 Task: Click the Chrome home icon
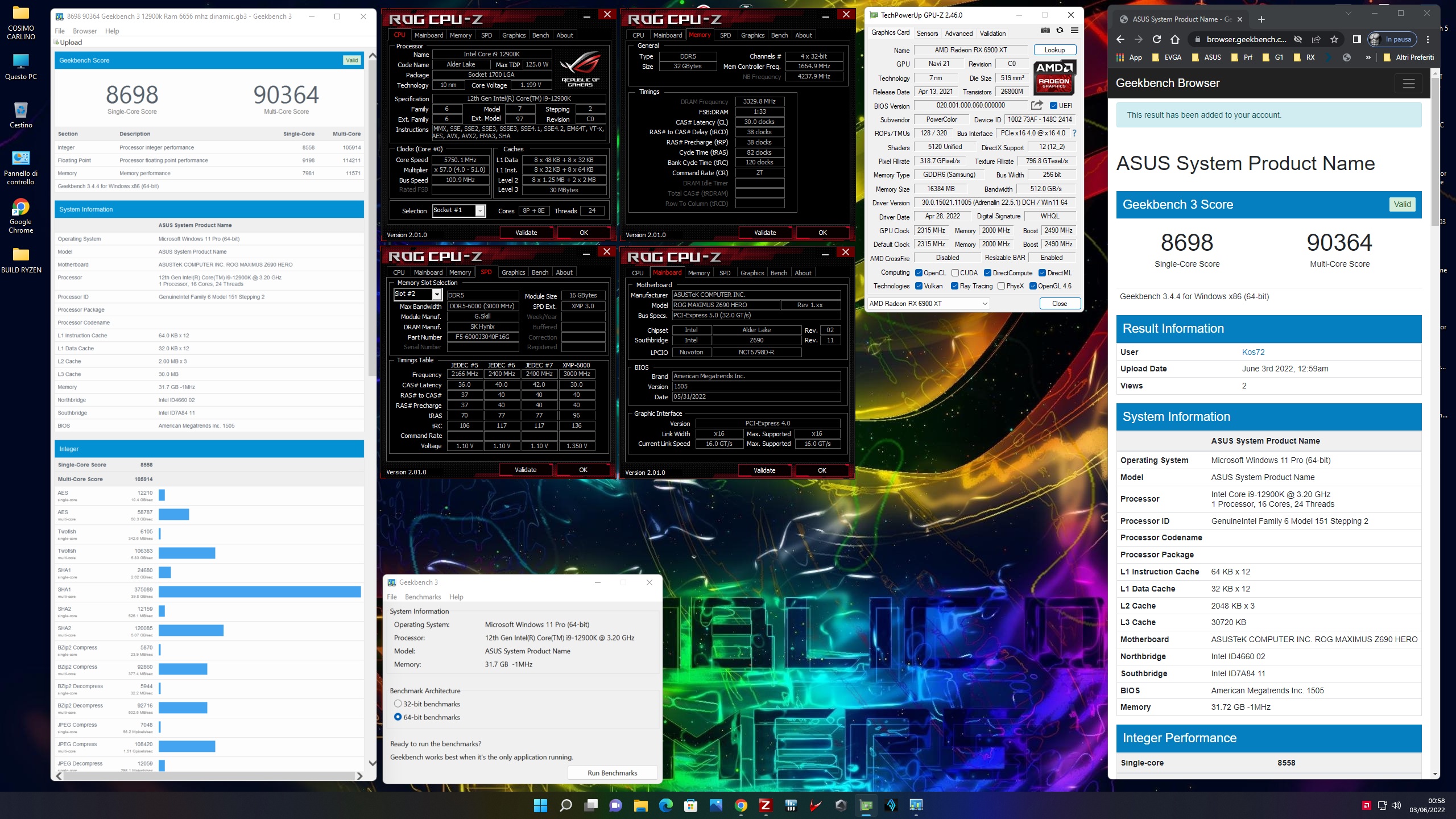[x=1175, y=39]
